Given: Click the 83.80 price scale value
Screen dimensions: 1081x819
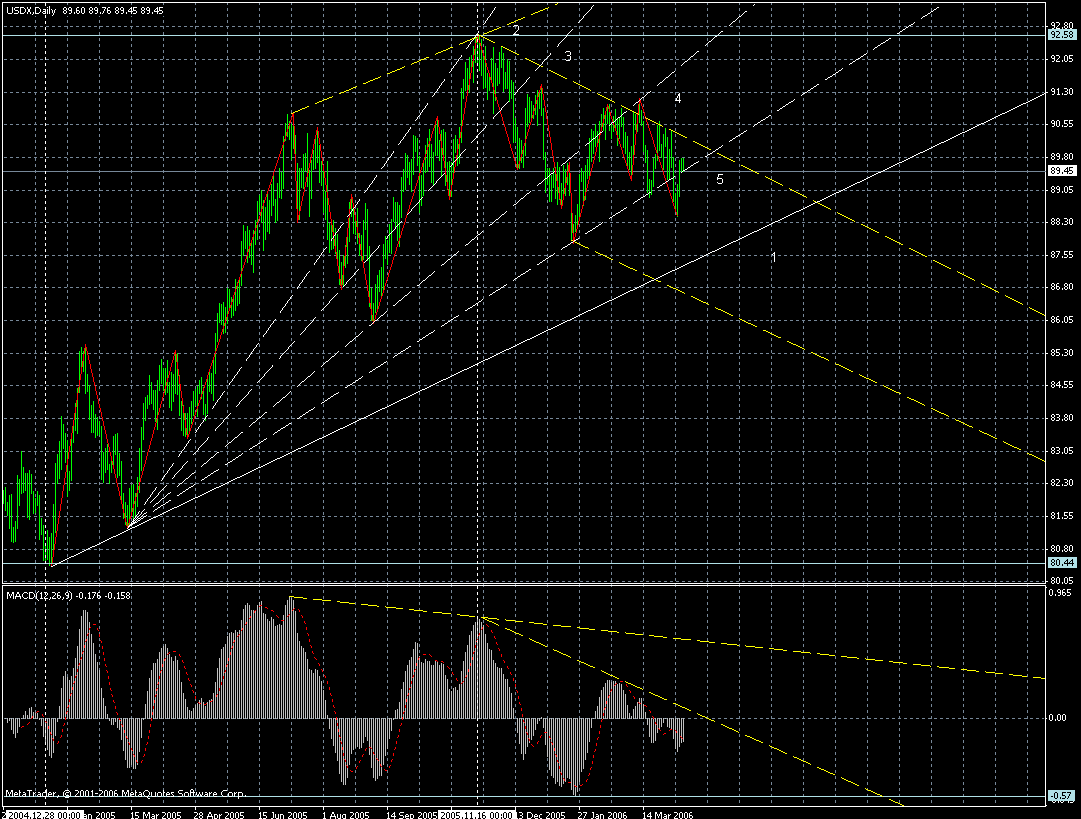Looking at the screenshot, I should tap(1062, 418).
